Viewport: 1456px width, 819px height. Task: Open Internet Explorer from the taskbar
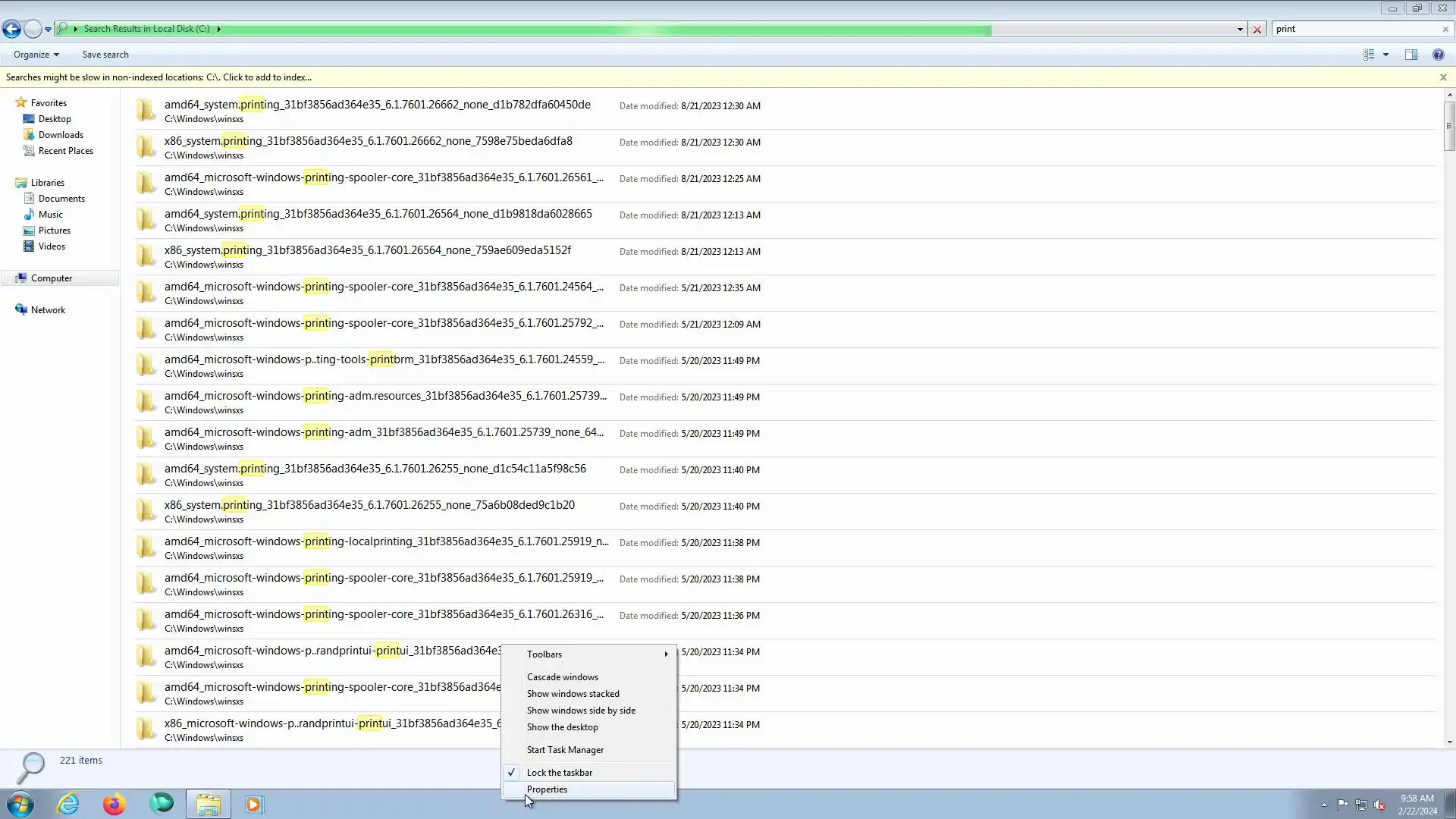[68, 804]
